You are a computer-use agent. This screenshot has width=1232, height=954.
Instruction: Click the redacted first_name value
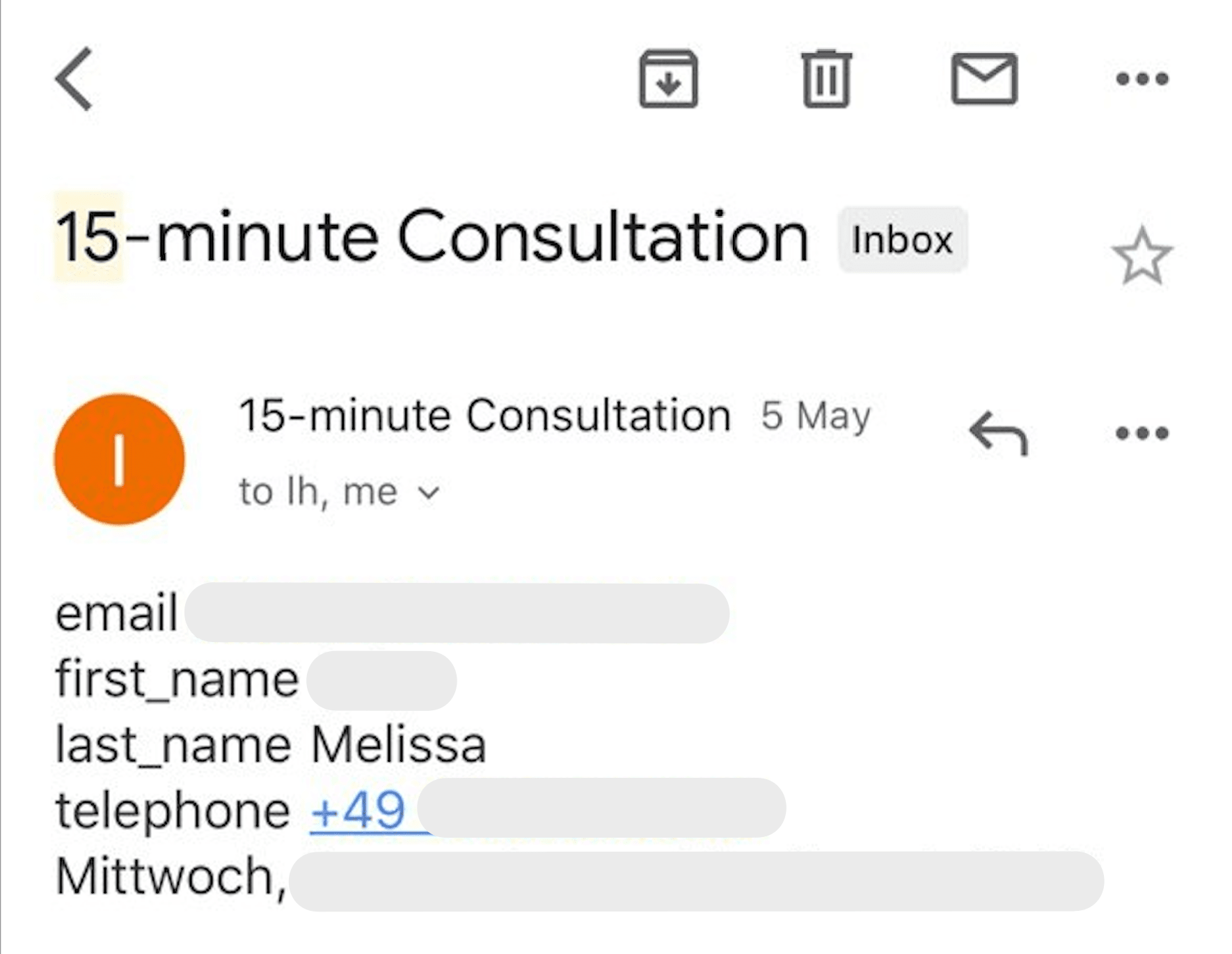point(381,680)
